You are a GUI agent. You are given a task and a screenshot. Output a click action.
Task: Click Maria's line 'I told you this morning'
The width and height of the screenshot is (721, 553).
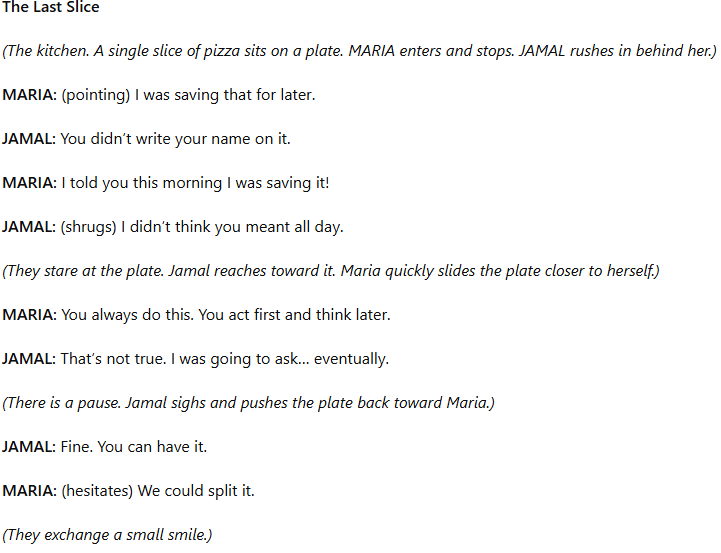pyautogui.click(x=195, y=183)
